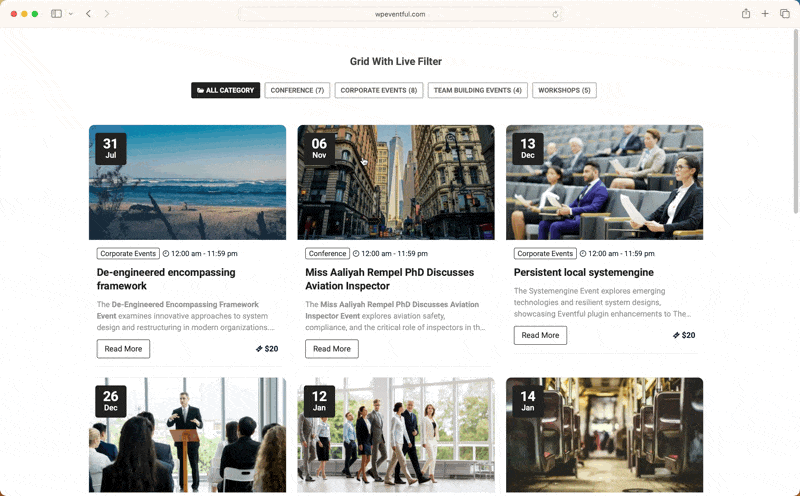Screen dimensions: 800x496
Task: Focus the wpeventful.com address bar
Action: (x=400, y=14)
